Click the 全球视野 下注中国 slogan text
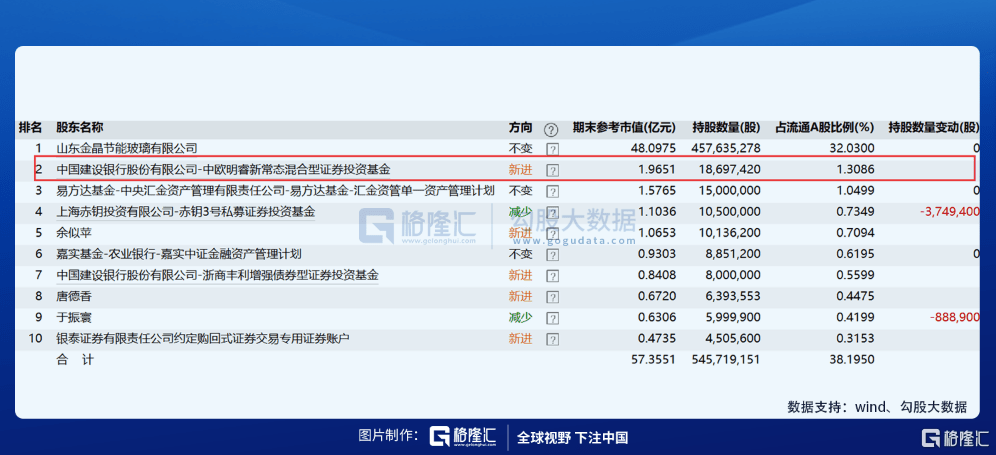996x455 pixels. (572, 437)
